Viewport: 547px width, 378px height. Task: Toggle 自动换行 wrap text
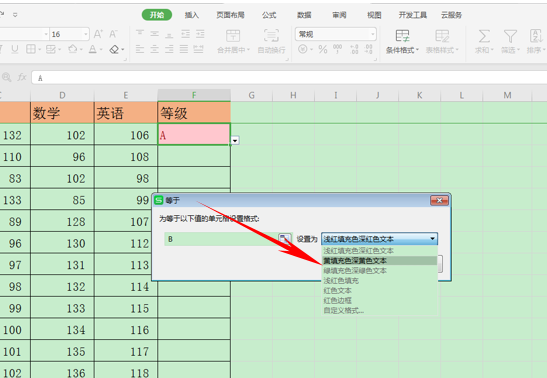tap(271, 36)
